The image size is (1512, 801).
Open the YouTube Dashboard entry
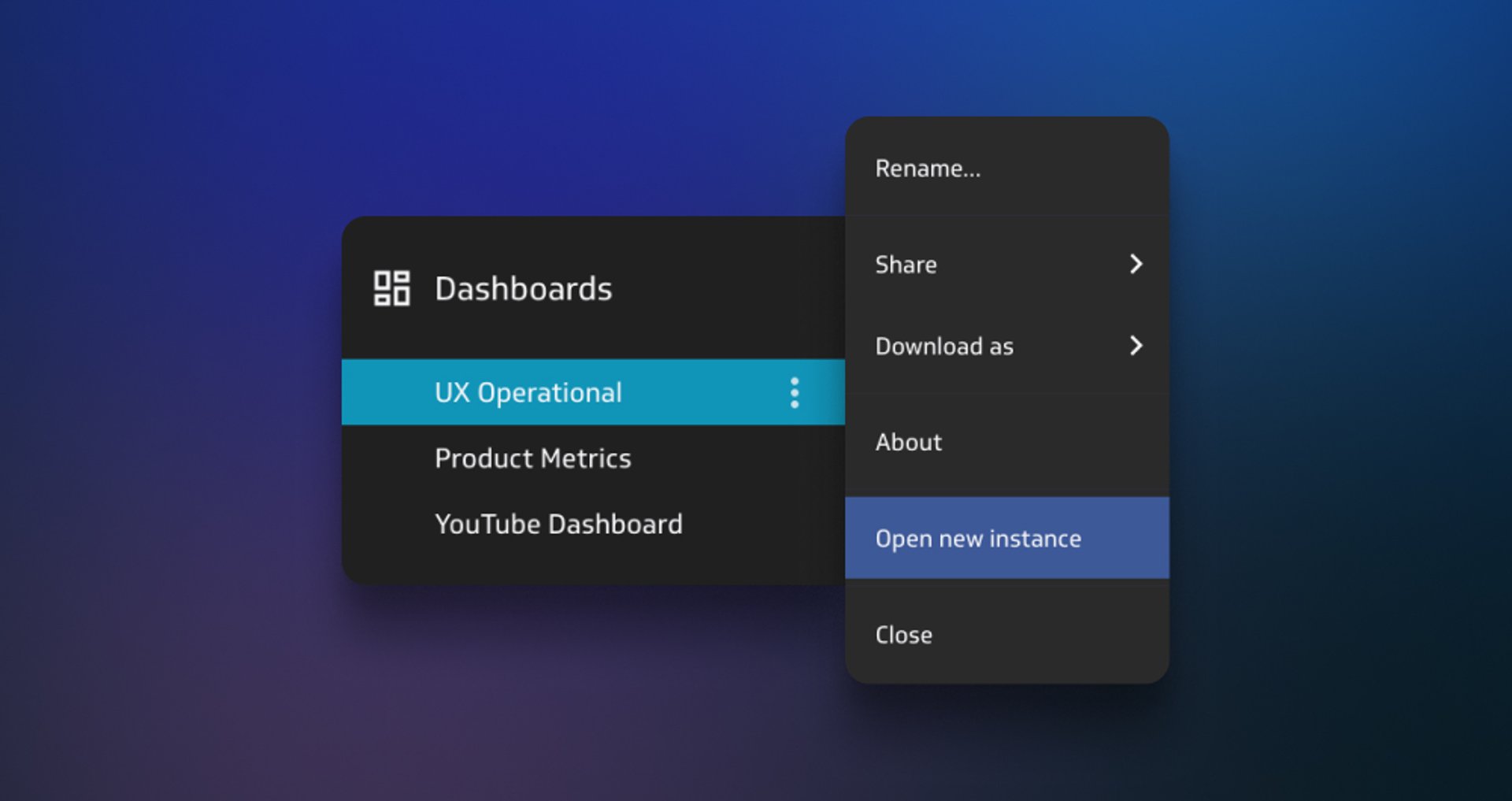tap(558, 525)
